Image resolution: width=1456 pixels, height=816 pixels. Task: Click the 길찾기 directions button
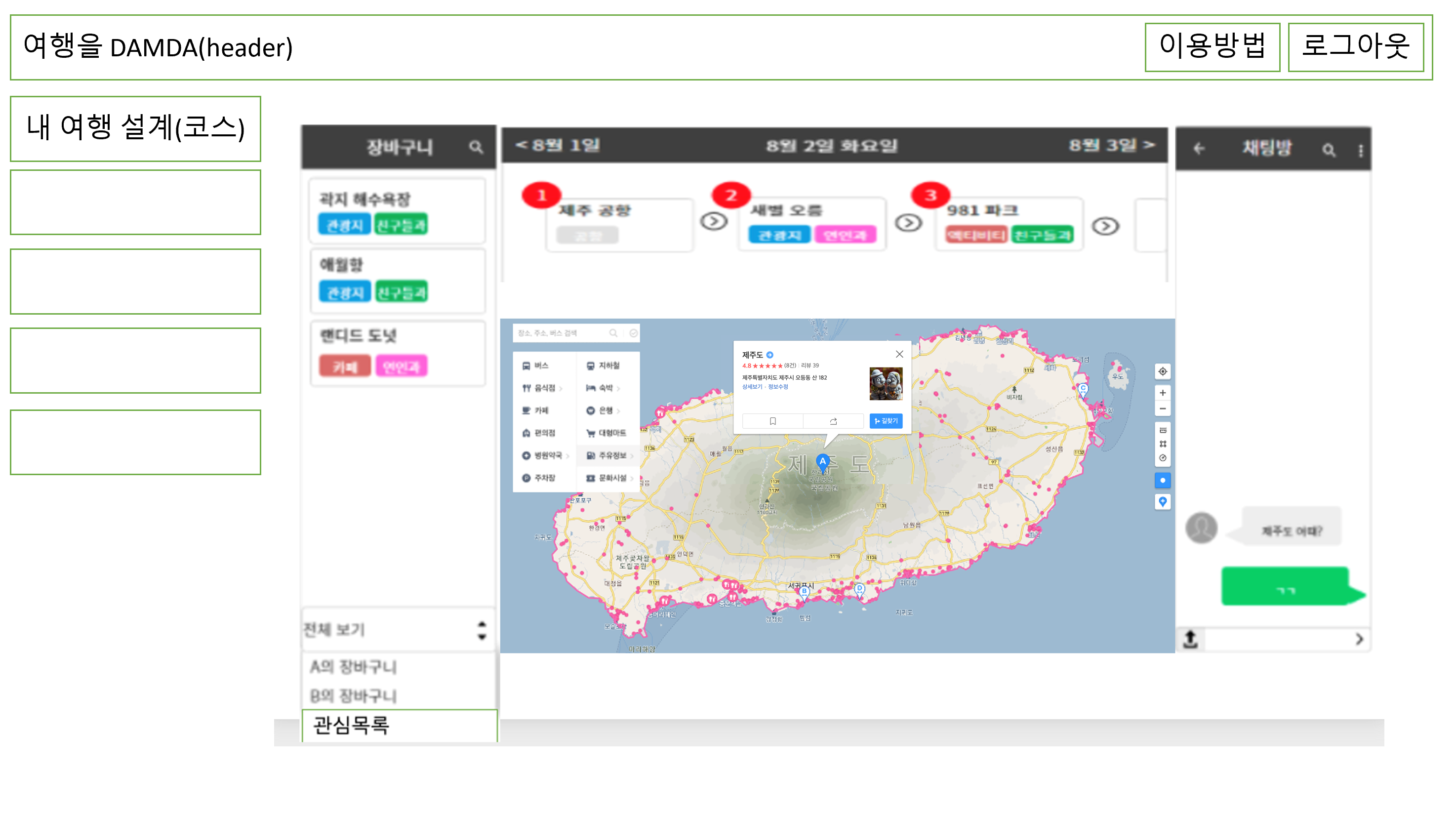point(886,421)
